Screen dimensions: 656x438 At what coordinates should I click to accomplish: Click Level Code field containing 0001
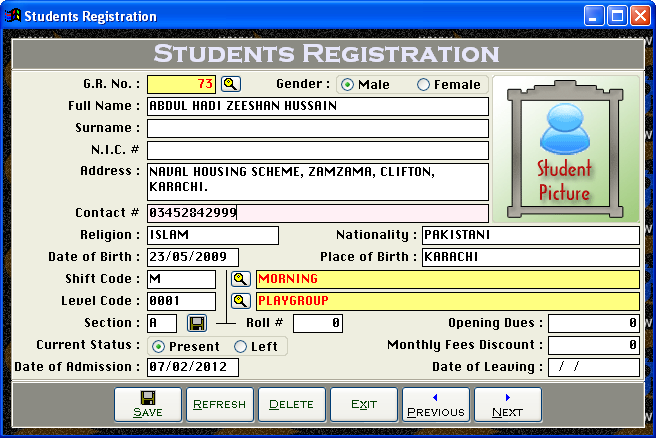pos(182,301)
